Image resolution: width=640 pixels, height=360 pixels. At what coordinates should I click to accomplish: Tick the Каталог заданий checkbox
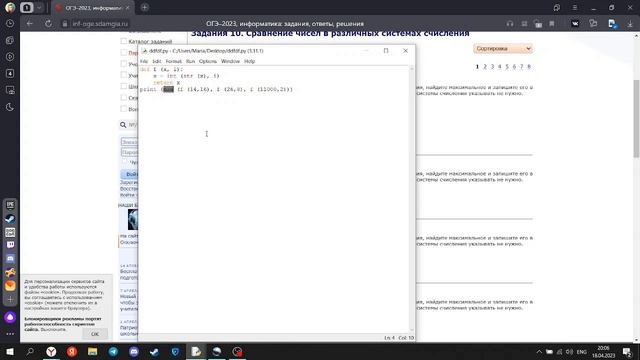(x=124, y=41)
